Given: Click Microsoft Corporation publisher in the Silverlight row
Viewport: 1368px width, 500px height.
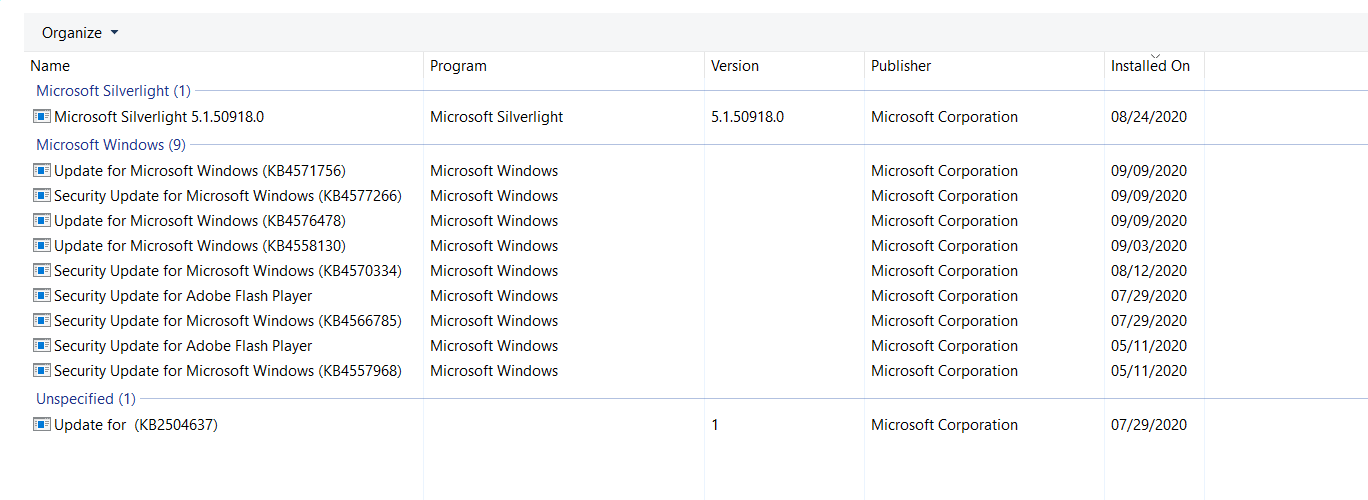Looking at the screenshot, I should 944,117.
